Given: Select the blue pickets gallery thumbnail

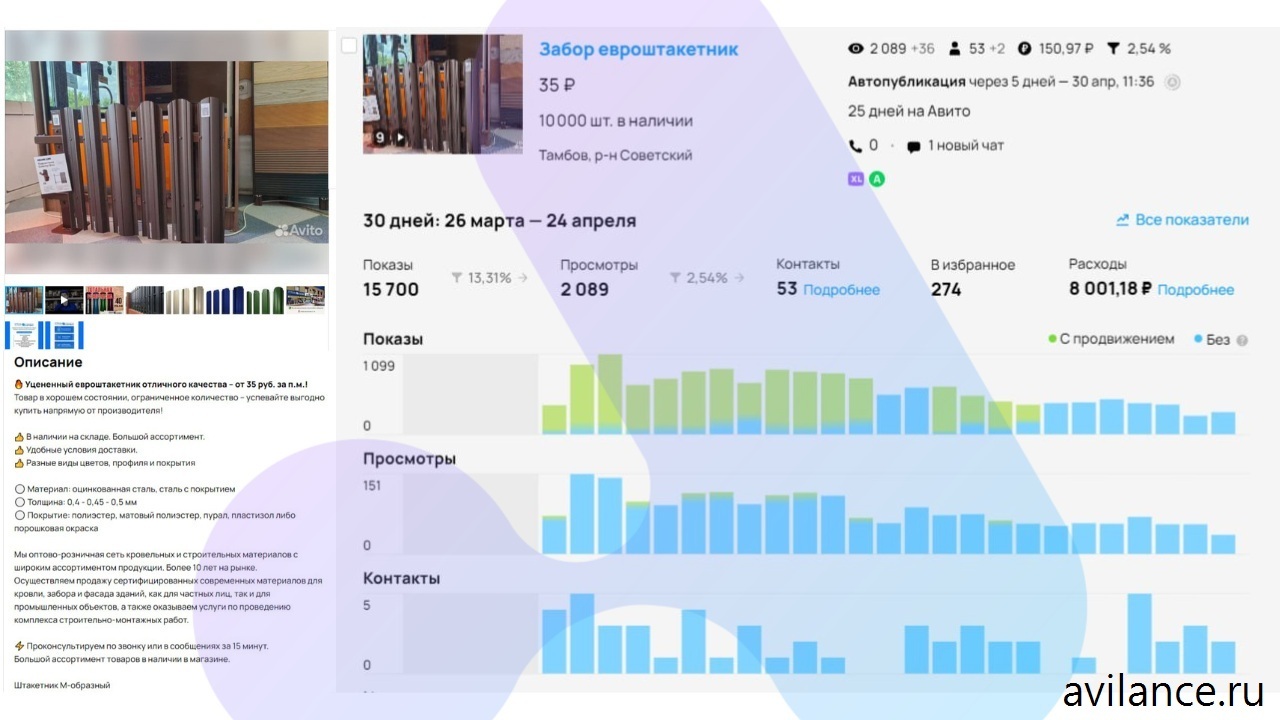Looking at the screenshot, I should point(225,299).
